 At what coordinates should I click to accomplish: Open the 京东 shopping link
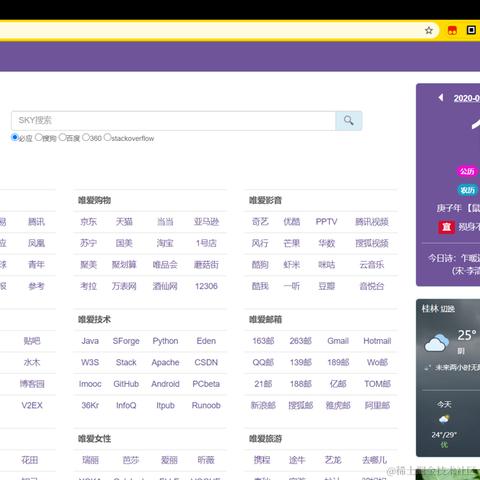[89, 222]
